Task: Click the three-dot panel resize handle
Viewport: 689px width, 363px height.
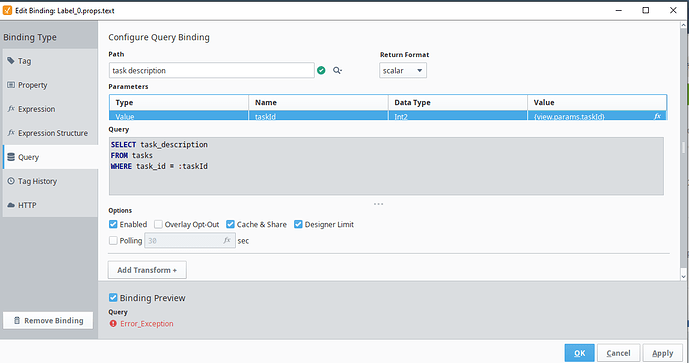Action: [x=378, y=204]
